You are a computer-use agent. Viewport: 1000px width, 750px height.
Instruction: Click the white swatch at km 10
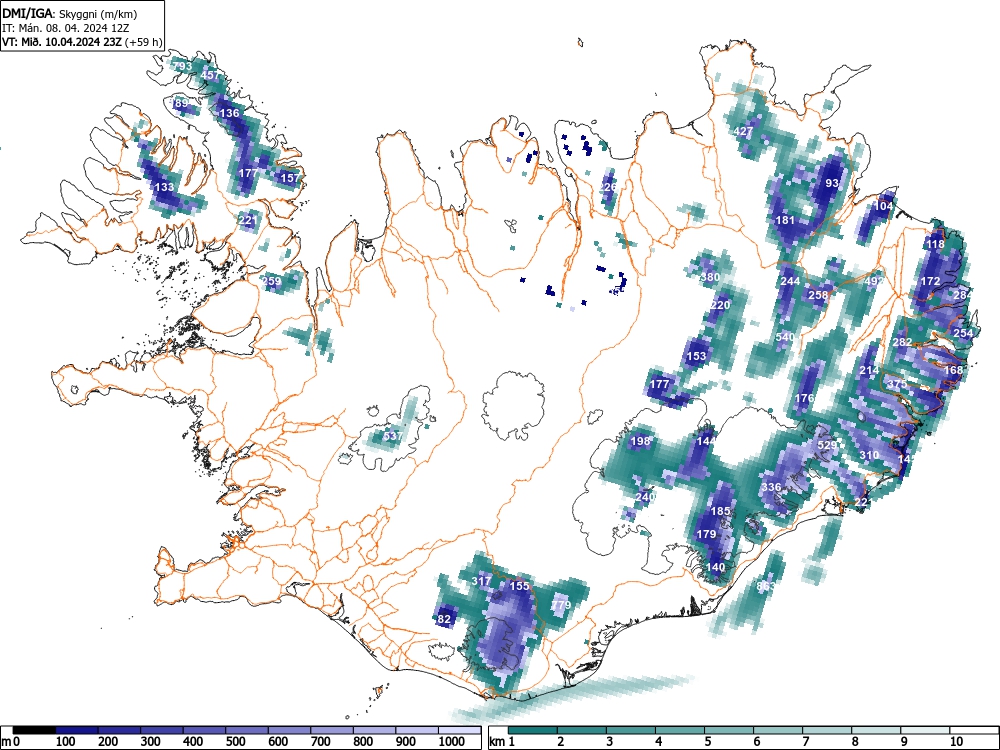(x=974, y=730)
